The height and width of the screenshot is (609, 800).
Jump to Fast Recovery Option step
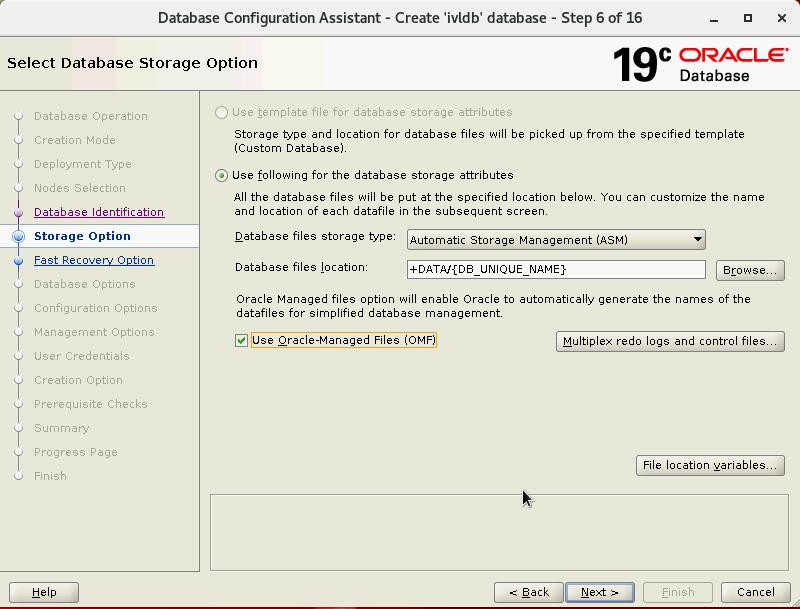tap(94, 261)
